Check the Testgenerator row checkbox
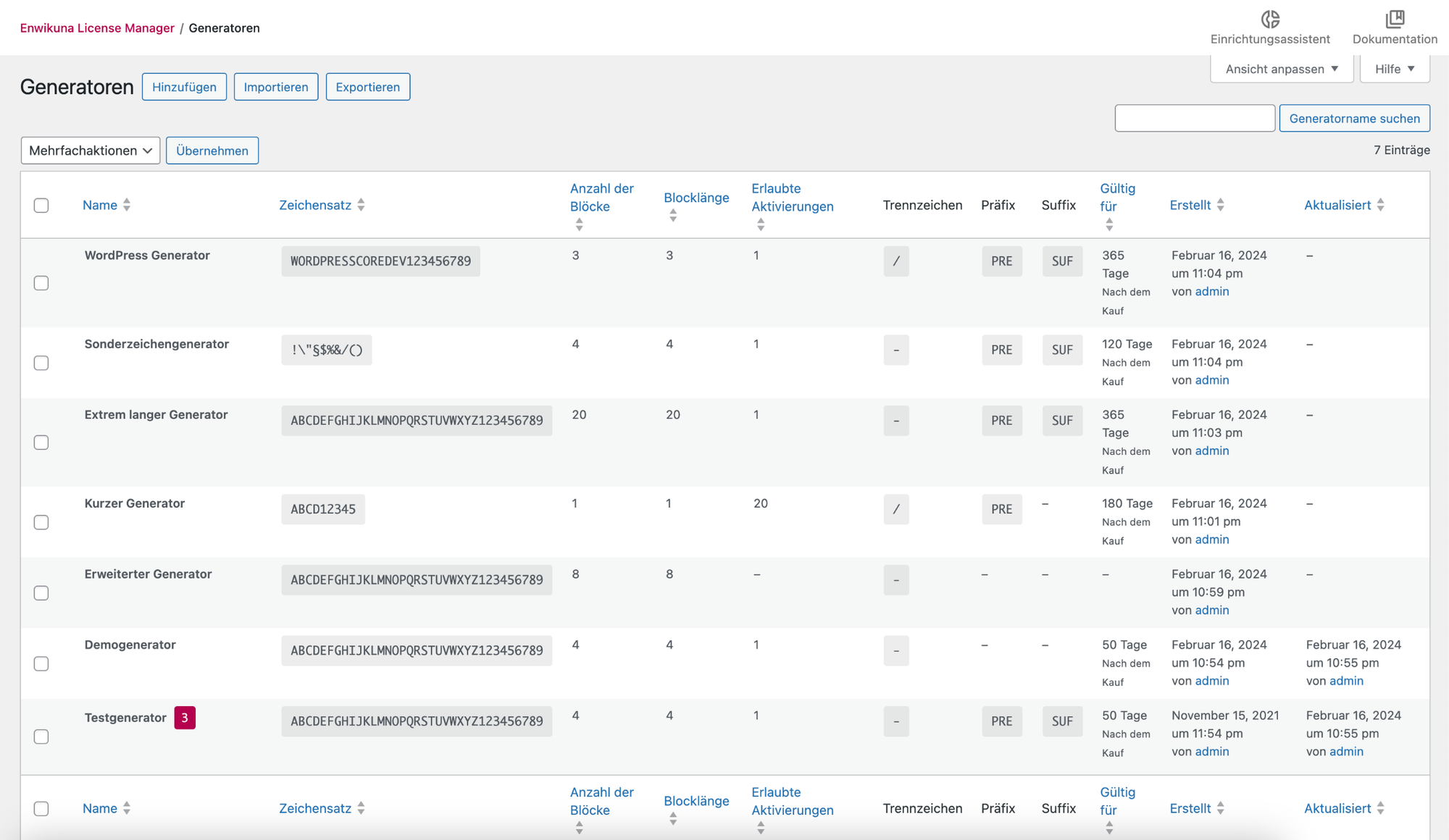Image resolution: width=1449 pixels, height=840 pixels. click(x=41, y=736)
